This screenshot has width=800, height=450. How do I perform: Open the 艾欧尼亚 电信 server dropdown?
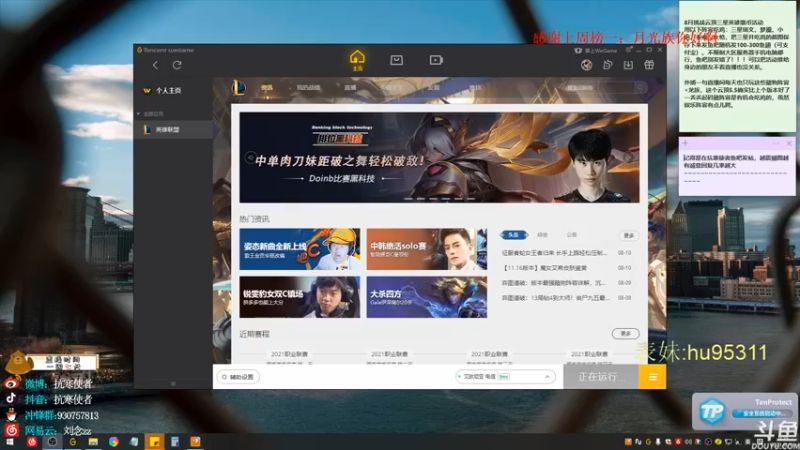pyautogui.click(x=505, y=377)
